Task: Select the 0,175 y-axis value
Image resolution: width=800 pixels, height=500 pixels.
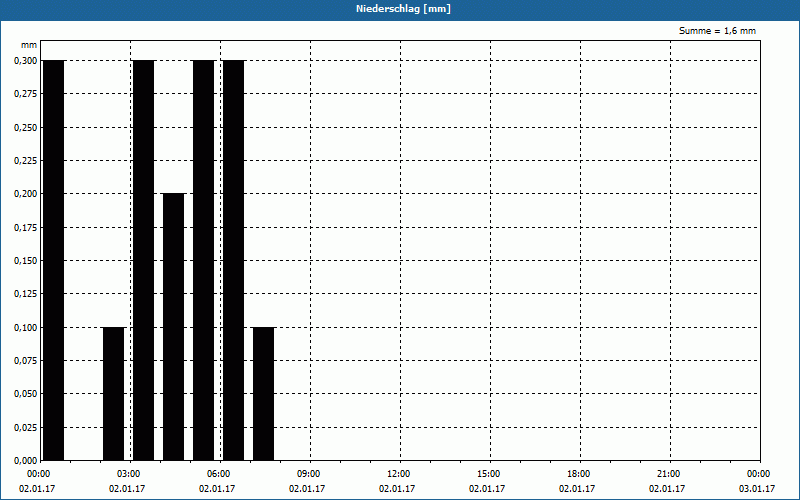Action: (x=26, y=228)
